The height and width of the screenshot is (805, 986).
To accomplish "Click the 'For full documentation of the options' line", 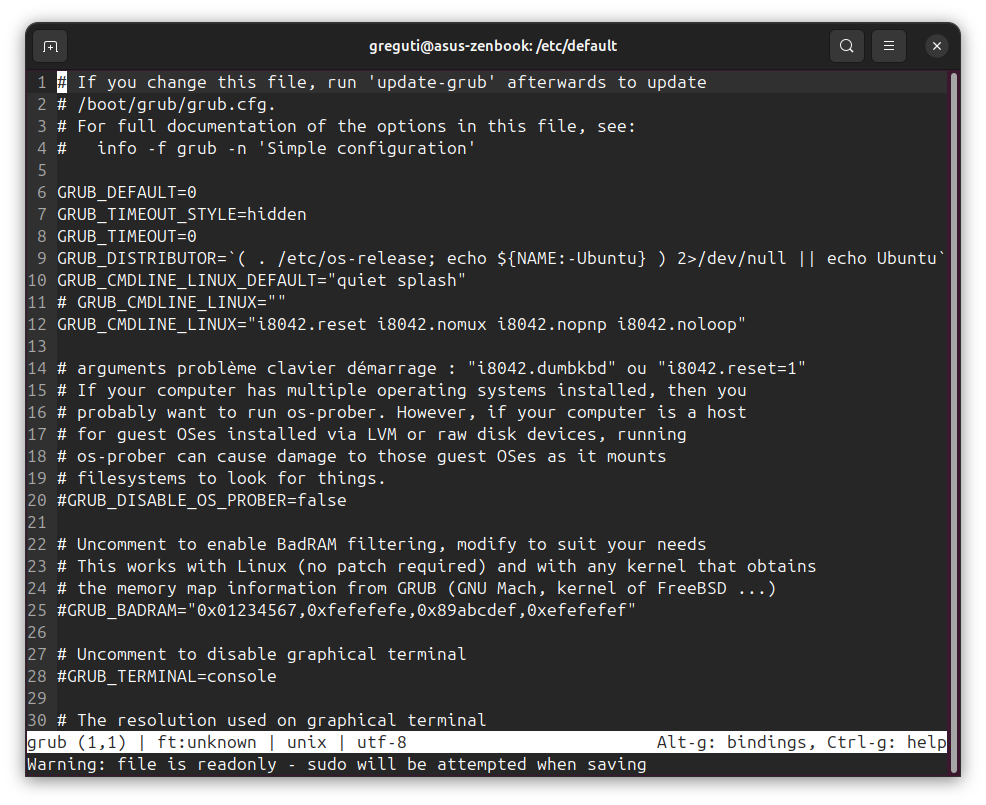I will coord(346,126).
